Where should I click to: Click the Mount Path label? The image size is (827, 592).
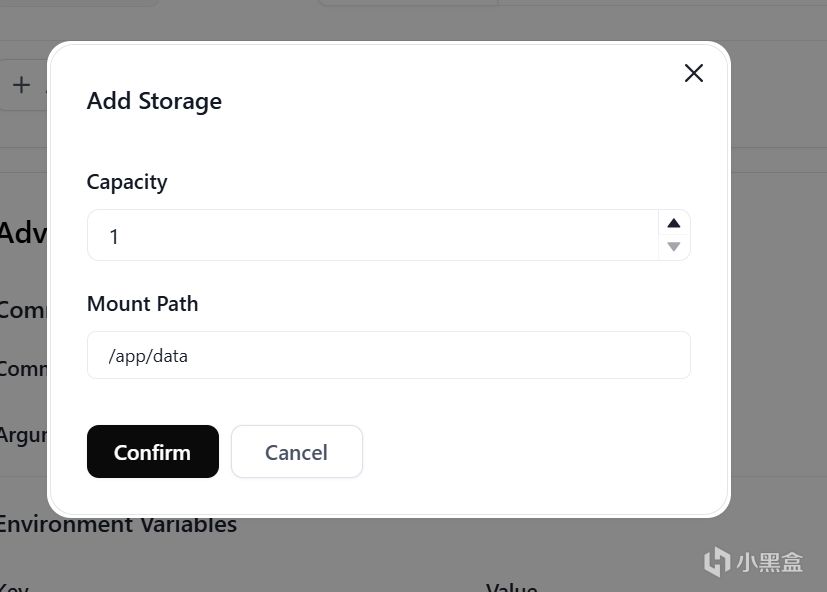tap(142, 304)
